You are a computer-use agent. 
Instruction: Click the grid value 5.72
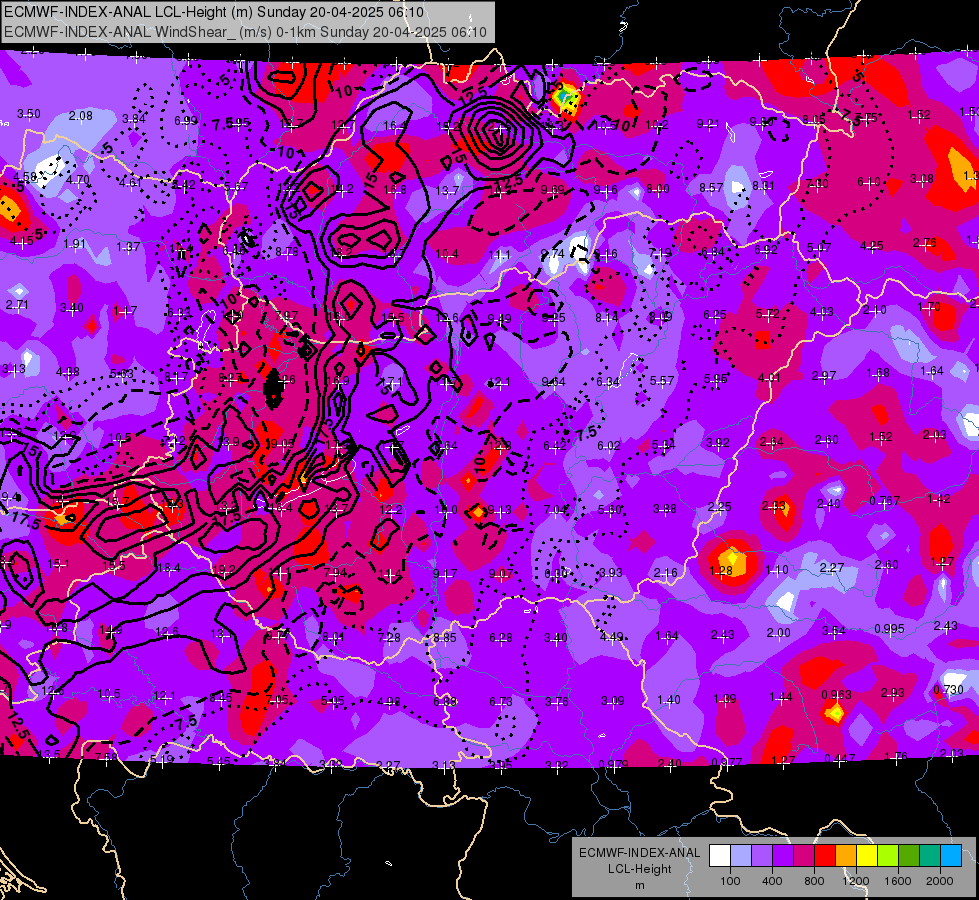pos(768,313)
